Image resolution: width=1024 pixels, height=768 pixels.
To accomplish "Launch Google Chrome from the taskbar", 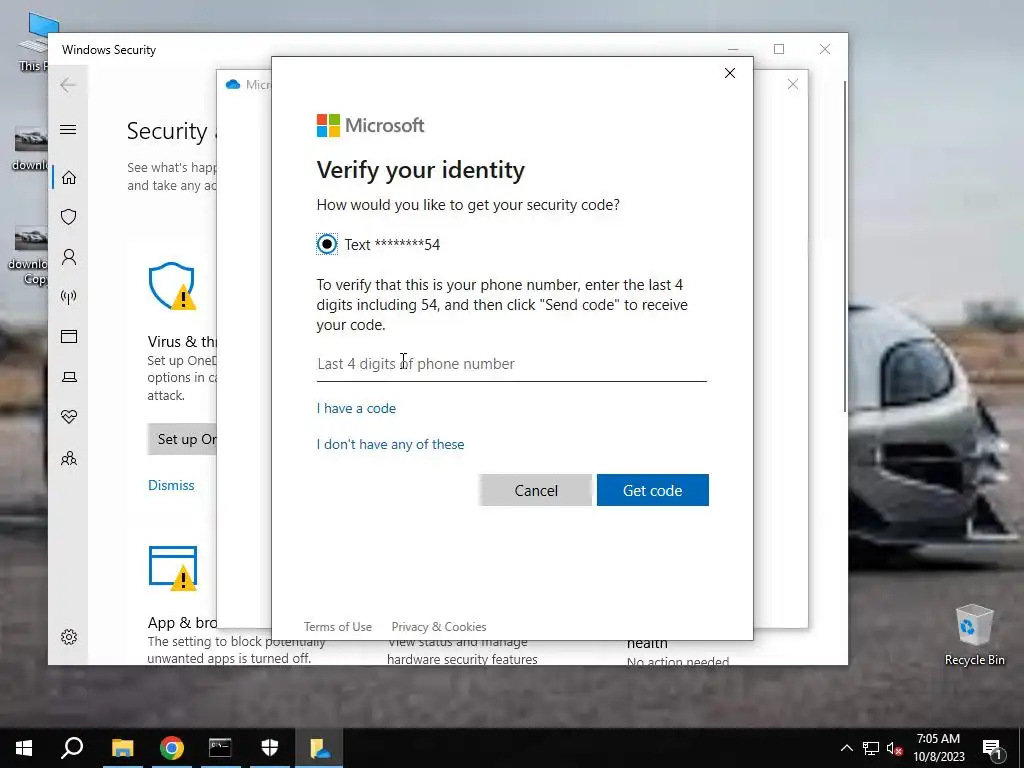I will (172, 748).
